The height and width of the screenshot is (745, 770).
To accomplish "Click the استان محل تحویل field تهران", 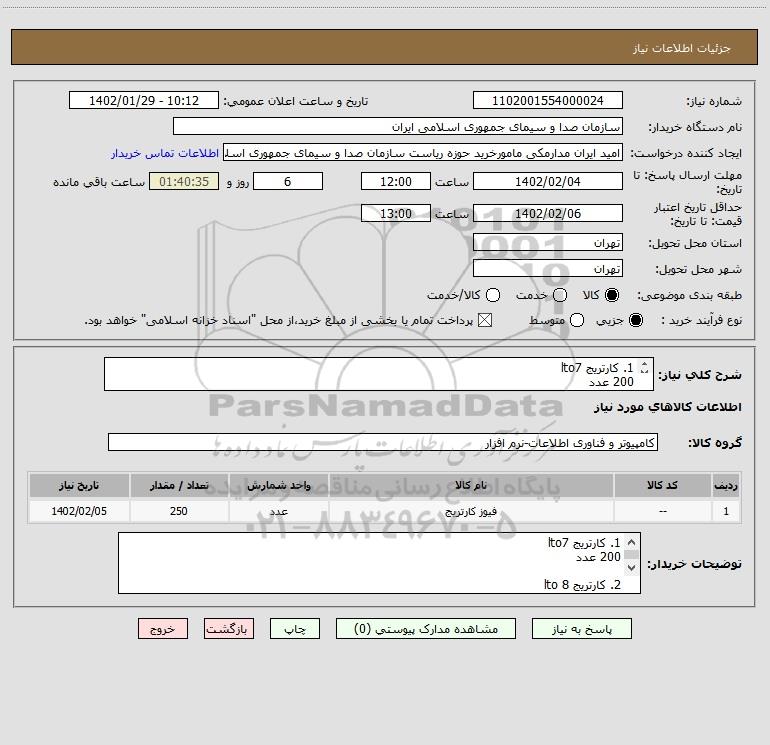I will (548, 242).
